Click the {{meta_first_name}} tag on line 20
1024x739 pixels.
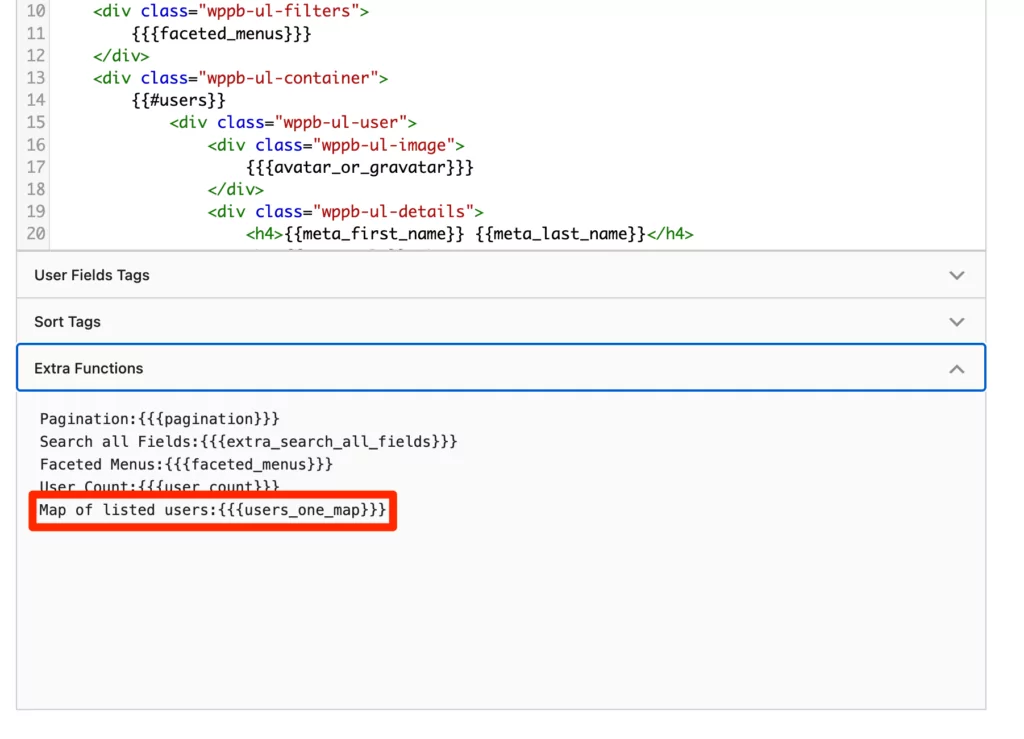click(375, 234)
